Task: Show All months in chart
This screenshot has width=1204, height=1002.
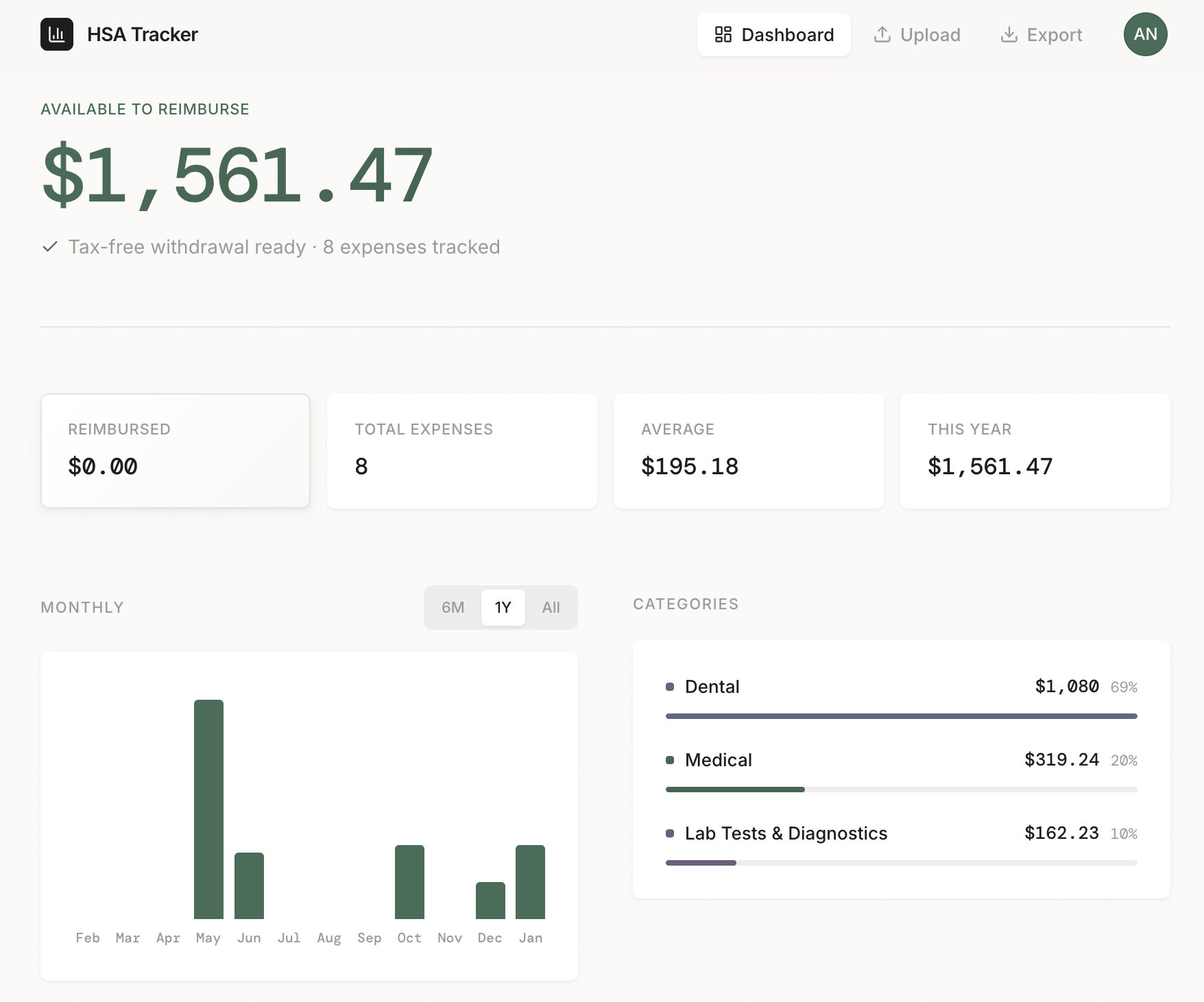Action: coord(551,607)
